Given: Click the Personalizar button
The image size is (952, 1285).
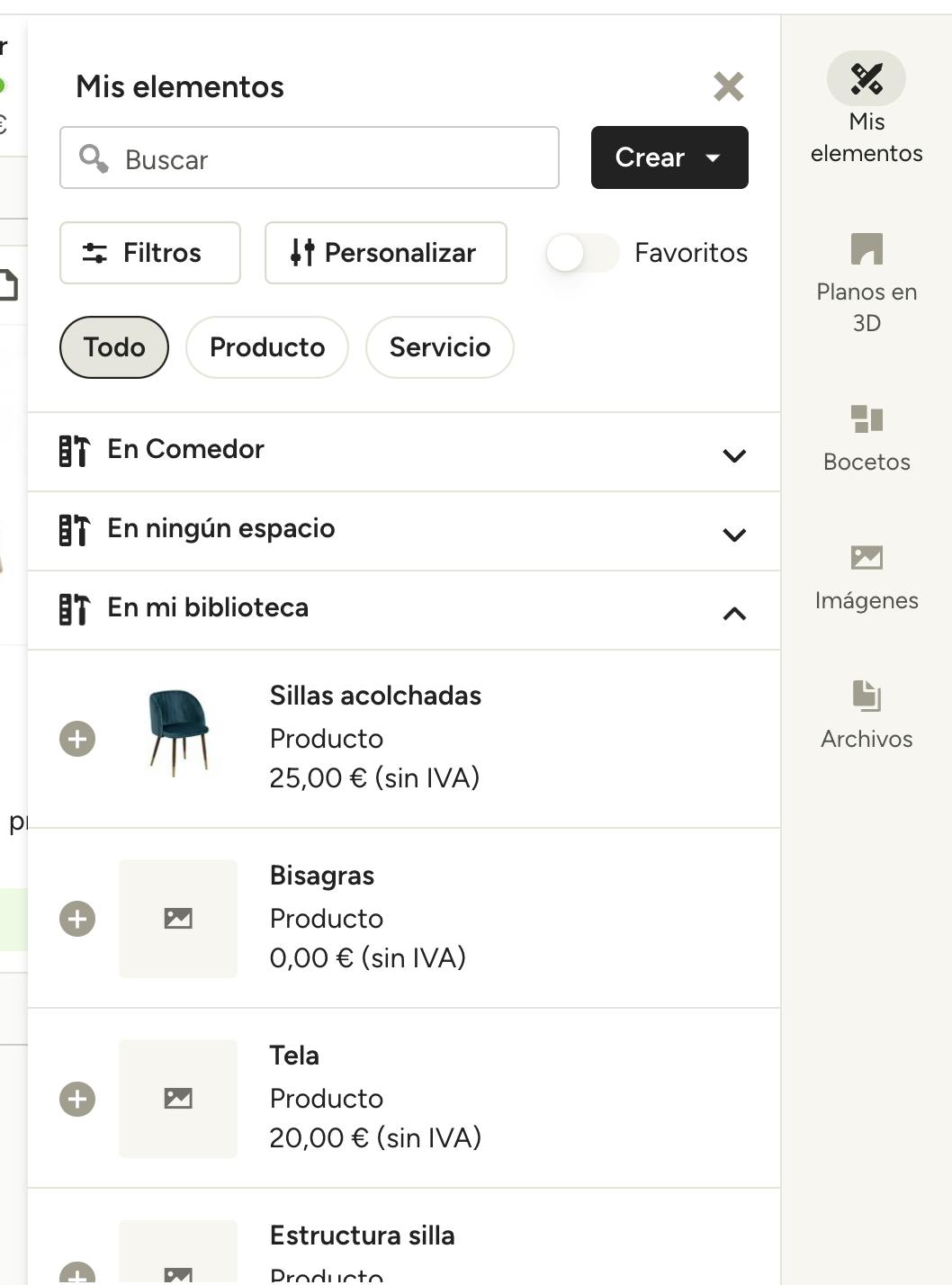Looking at the screenshot, I should click(385, 253).
